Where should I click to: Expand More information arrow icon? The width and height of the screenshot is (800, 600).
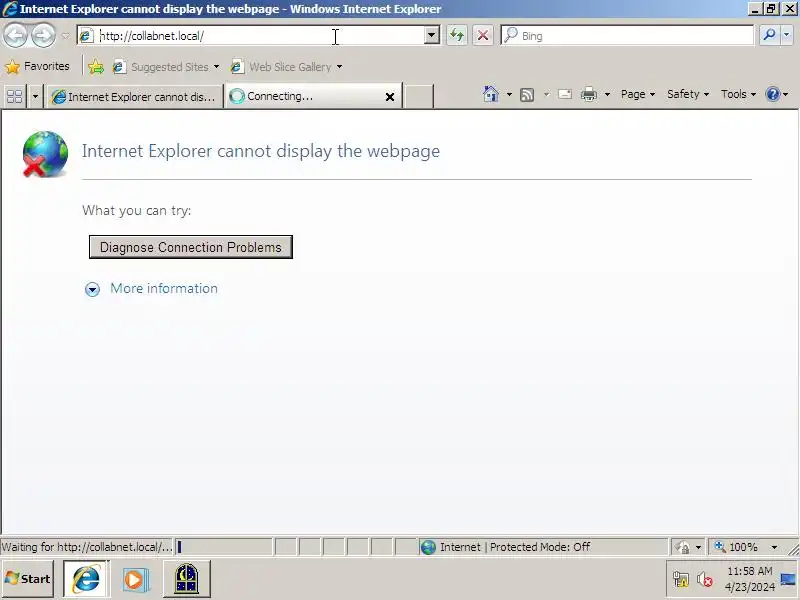pos(92,290)
